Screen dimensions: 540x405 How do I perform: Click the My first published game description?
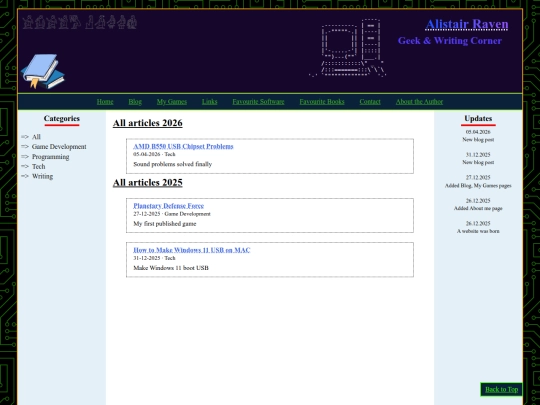(x=165, y=224)
